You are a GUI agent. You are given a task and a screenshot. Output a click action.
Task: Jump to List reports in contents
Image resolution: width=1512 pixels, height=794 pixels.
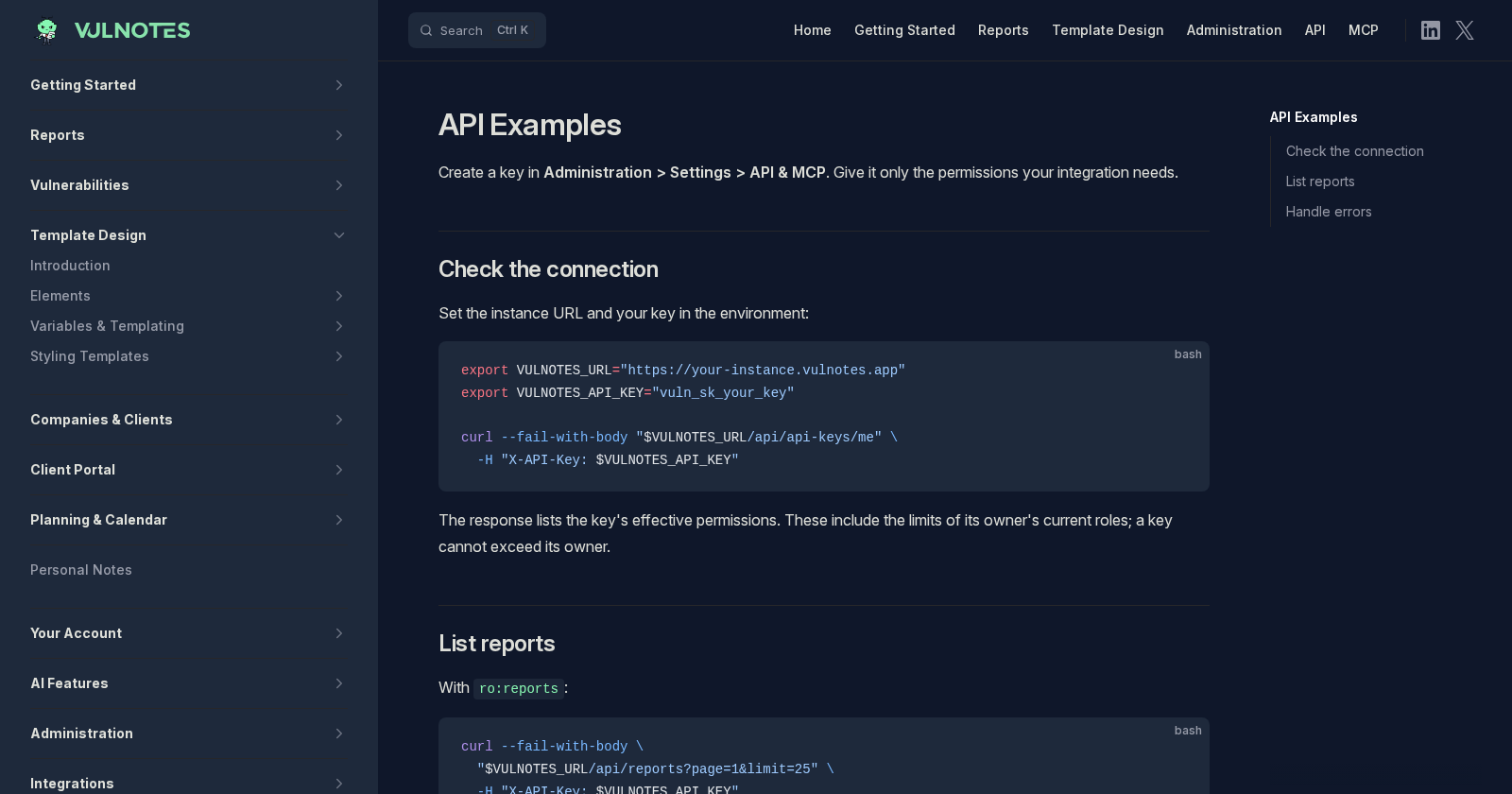coord(1320,181)
